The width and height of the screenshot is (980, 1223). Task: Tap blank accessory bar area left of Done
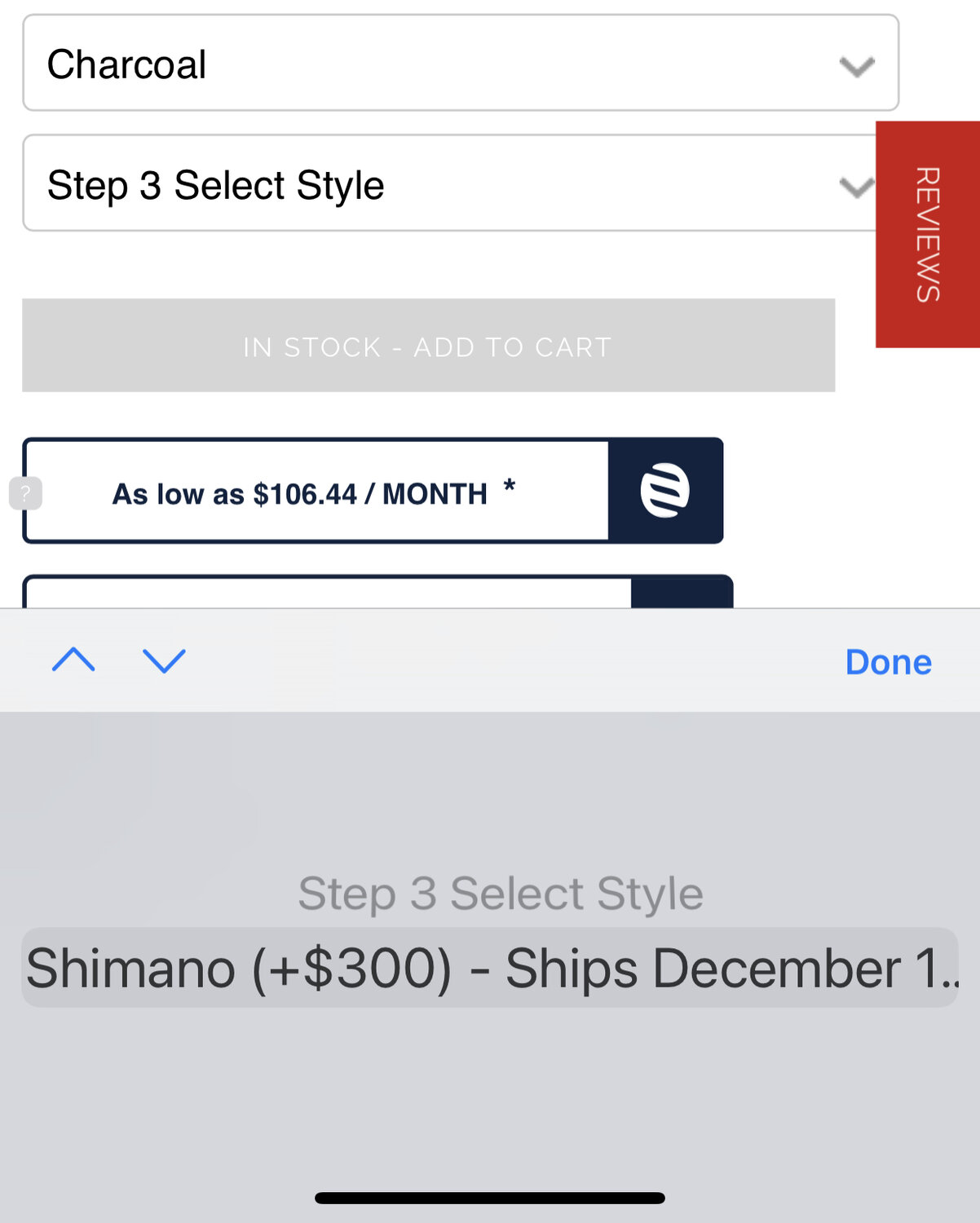tap(505, 661)
